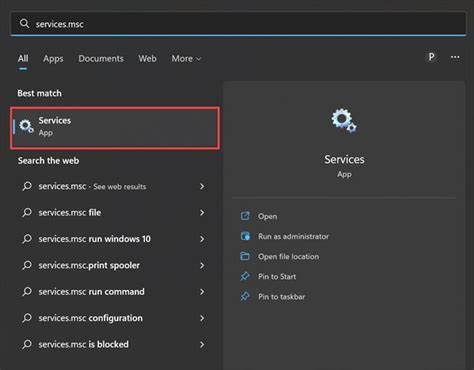The image size is (474, 370).
Task: Search icon beside 'See web results'
Action: pyautogui.click(x=27, y=186)
